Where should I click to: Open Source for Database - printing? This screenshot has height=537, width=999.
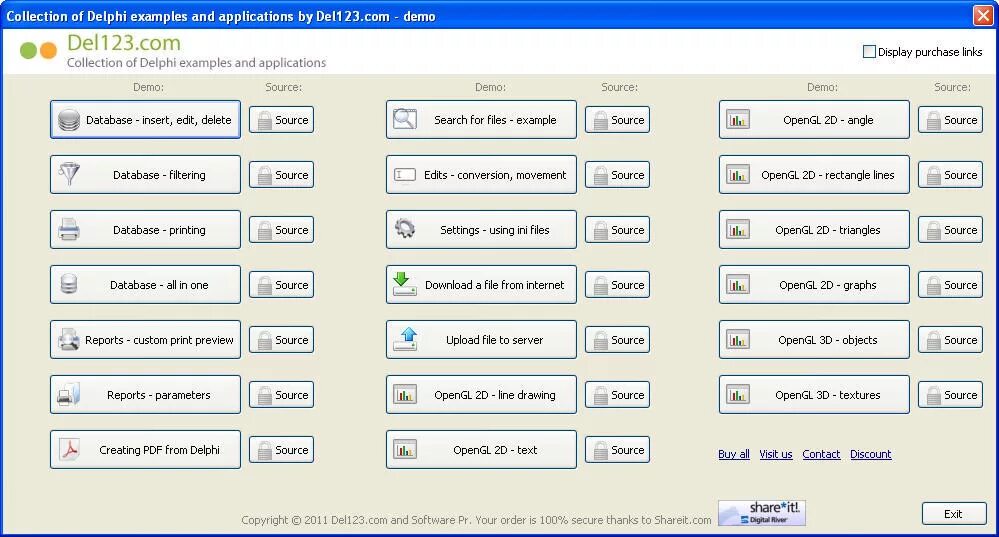(x=282, y=230)
